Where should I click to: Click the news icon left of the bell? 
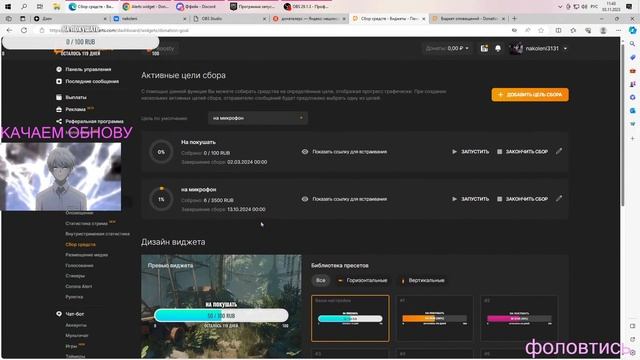point(484,49)
